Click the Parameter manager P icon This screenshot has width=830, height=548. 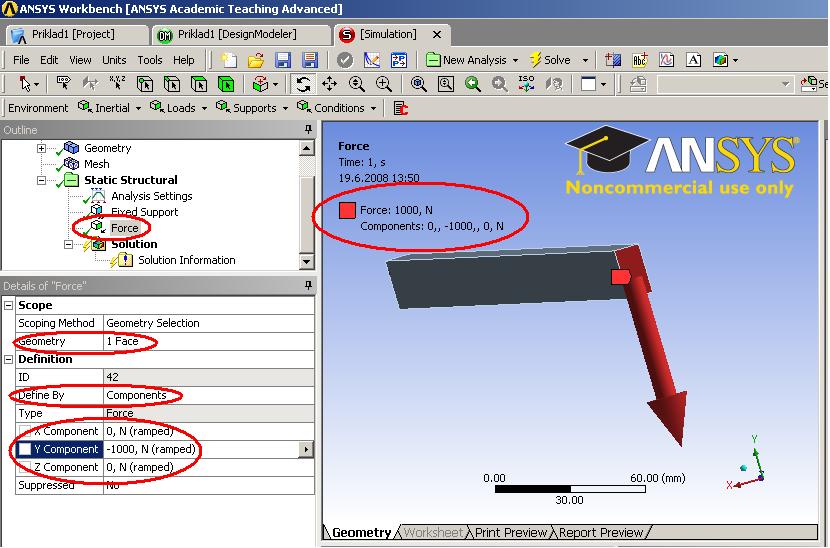point(399,60)
